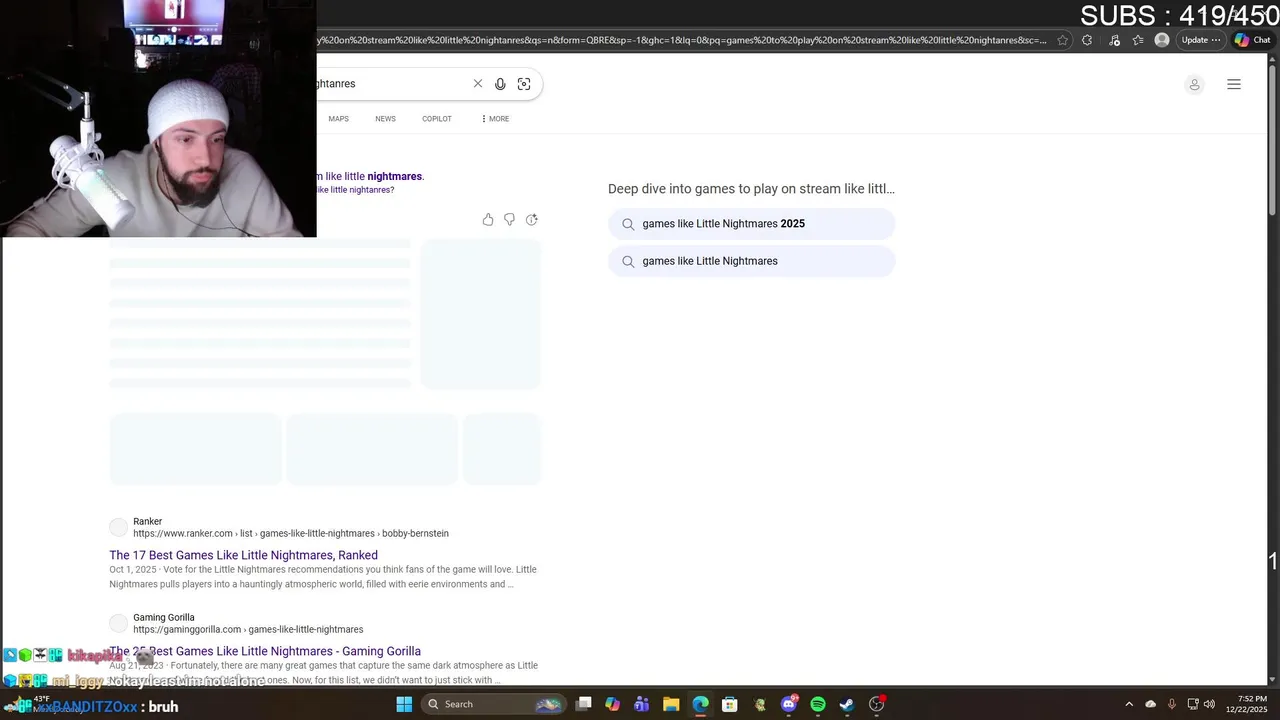1280x720 pixels.
Task: Add page to favorites star
Action: [x=1062, y=40]
